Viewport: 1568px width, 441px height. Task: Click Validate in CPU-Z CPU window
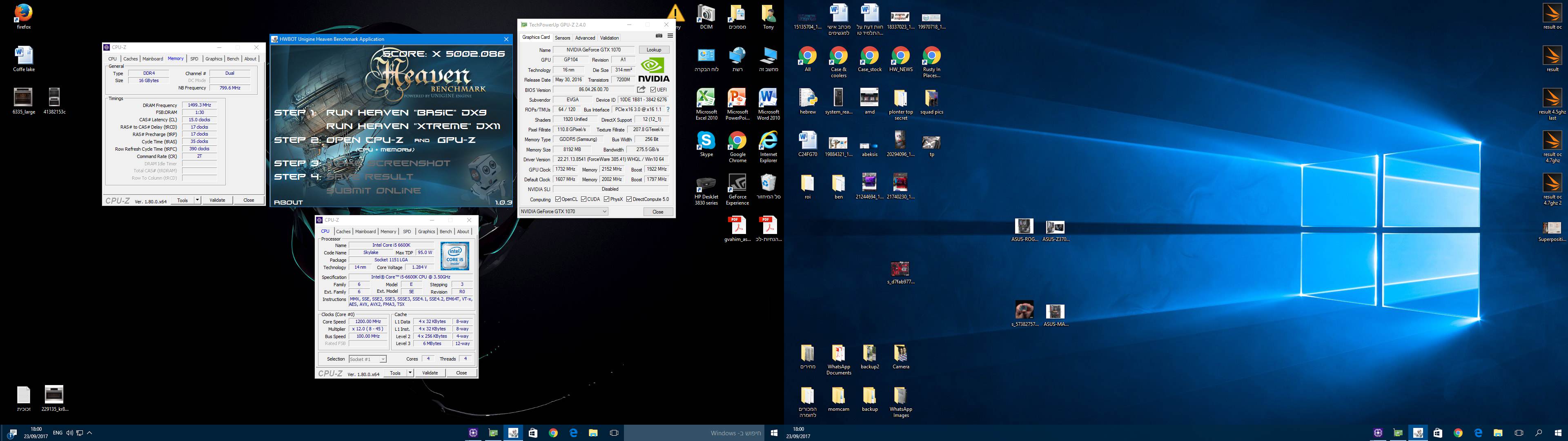[x=430, y=373]
